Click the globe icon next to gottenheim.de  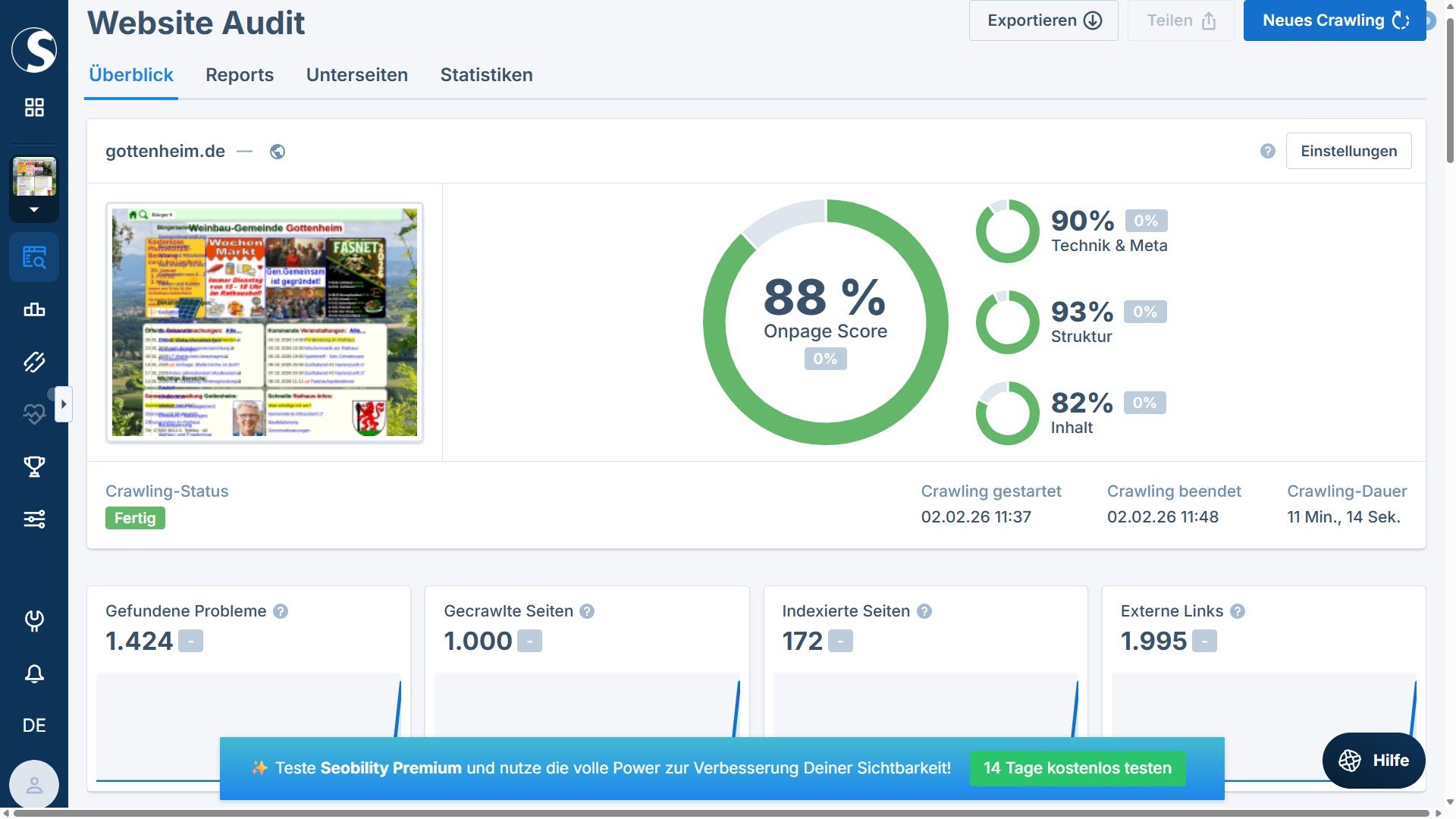point(278,152)
